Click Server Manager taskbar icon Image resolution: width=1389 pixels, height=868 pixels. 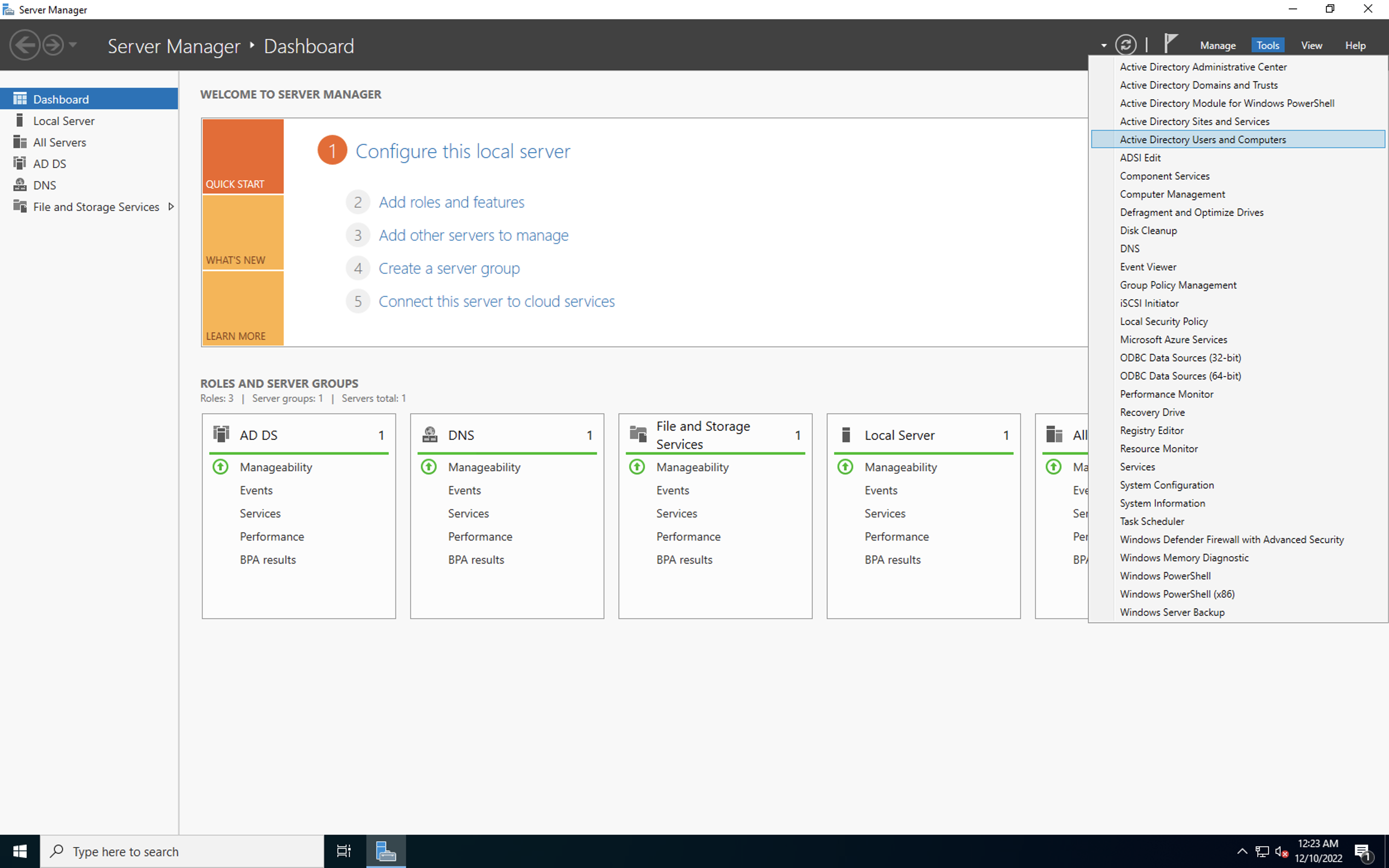tap(386, 851)
